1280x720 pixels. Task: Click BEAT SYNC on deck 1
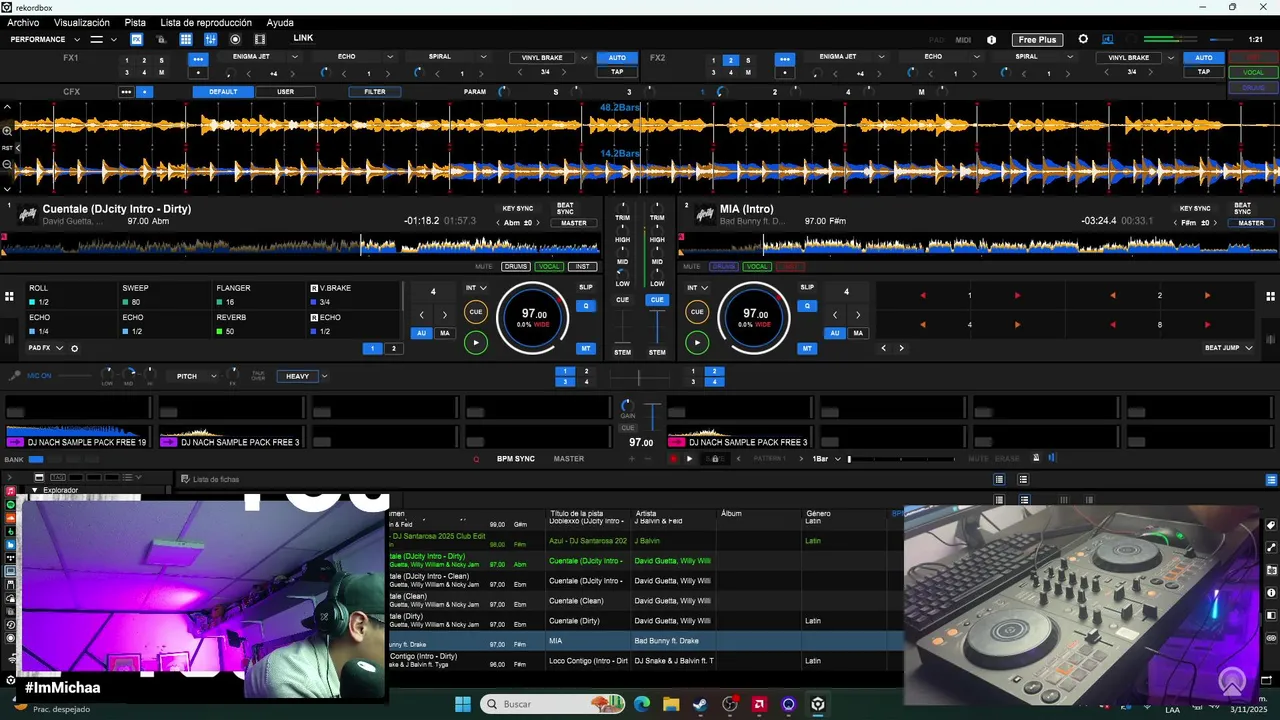[x=565, y=209]
